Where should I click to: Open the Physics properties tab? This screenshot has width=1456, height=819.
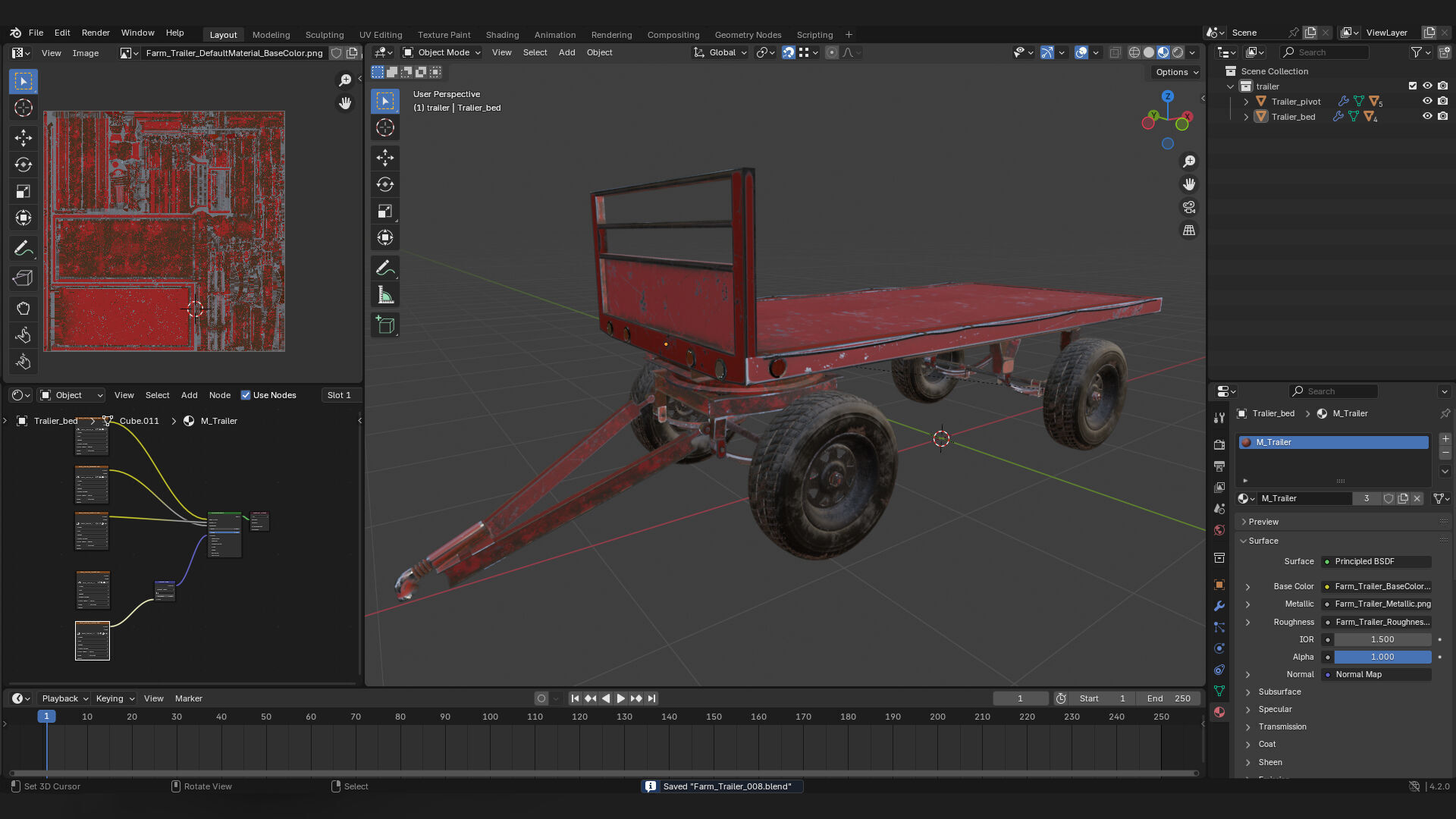click(x=1219, y=648)
